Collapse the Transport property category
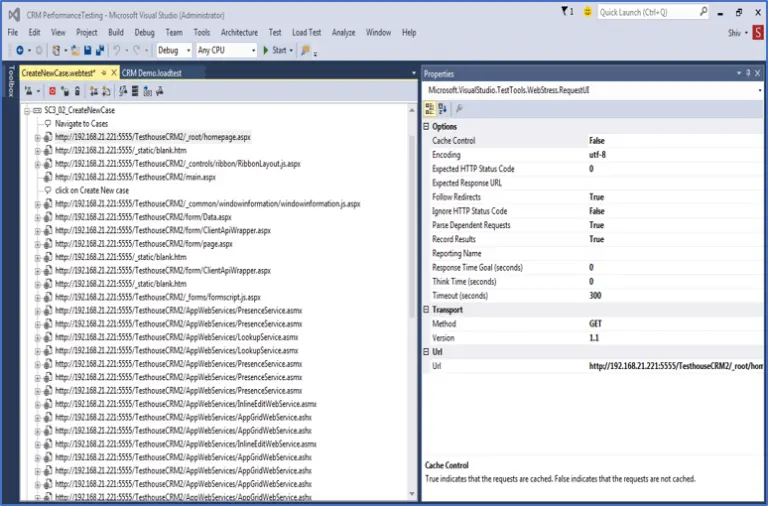This screenshot has height=506, width=768. [427, 310]
